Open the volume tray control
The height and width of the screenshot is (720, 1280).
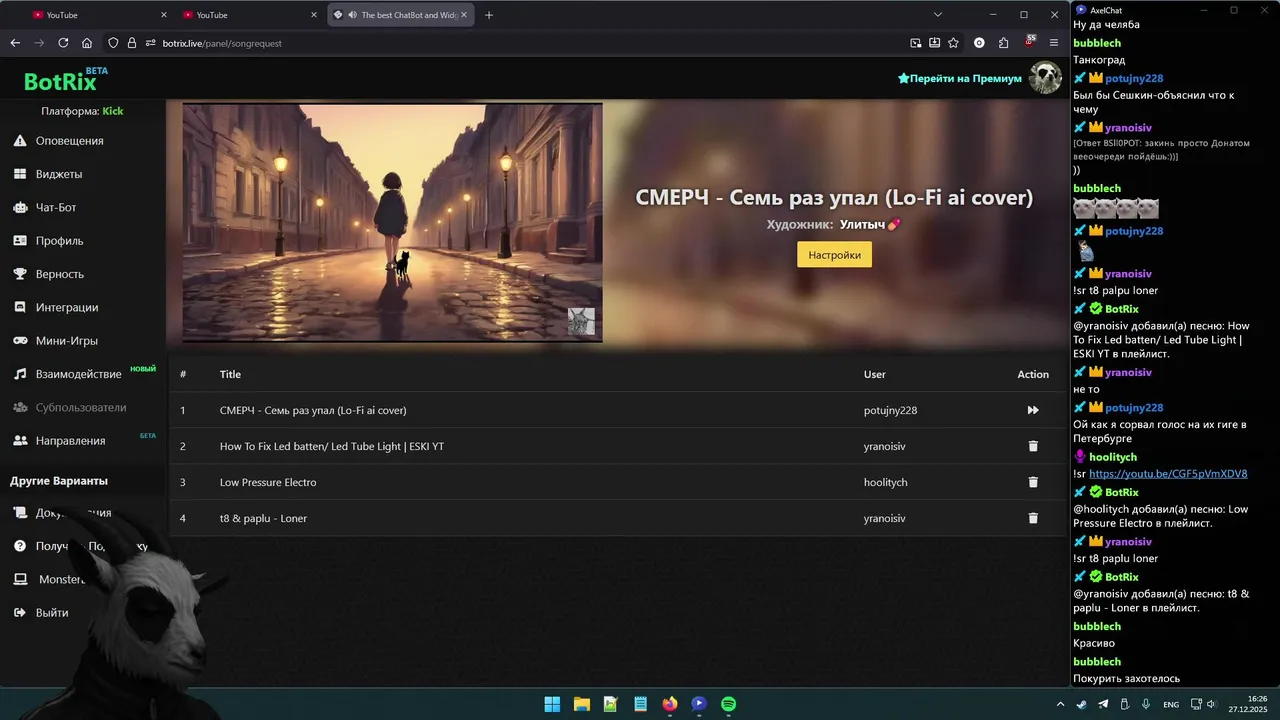[x=1210, y=704]
